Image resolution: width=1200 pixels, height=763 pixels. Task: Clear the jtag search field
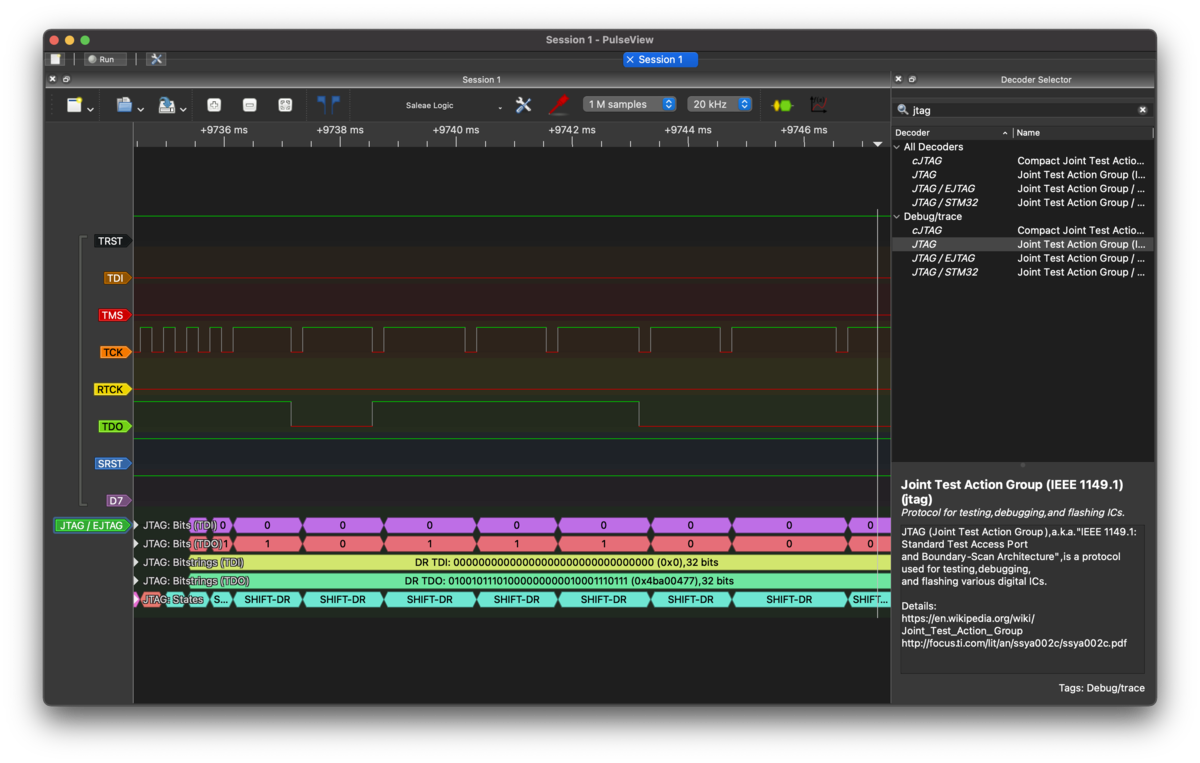pos(1142,111)
